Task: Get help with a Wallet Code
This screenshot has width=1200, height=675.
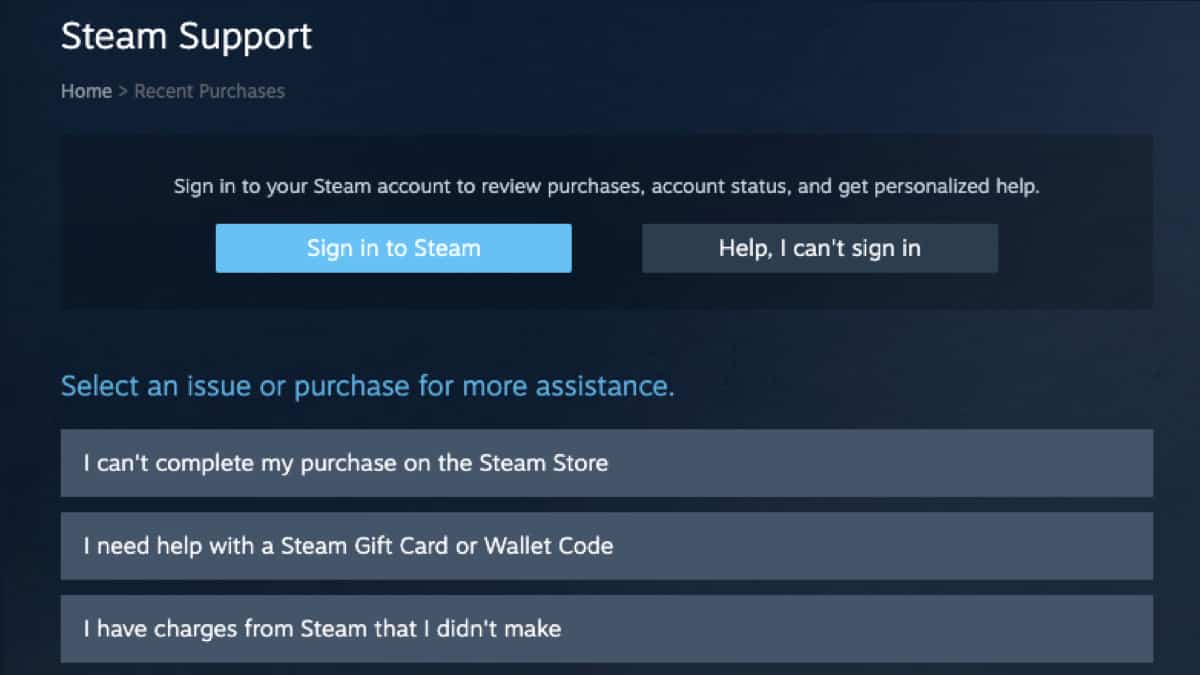Action: tap(606, 546)
